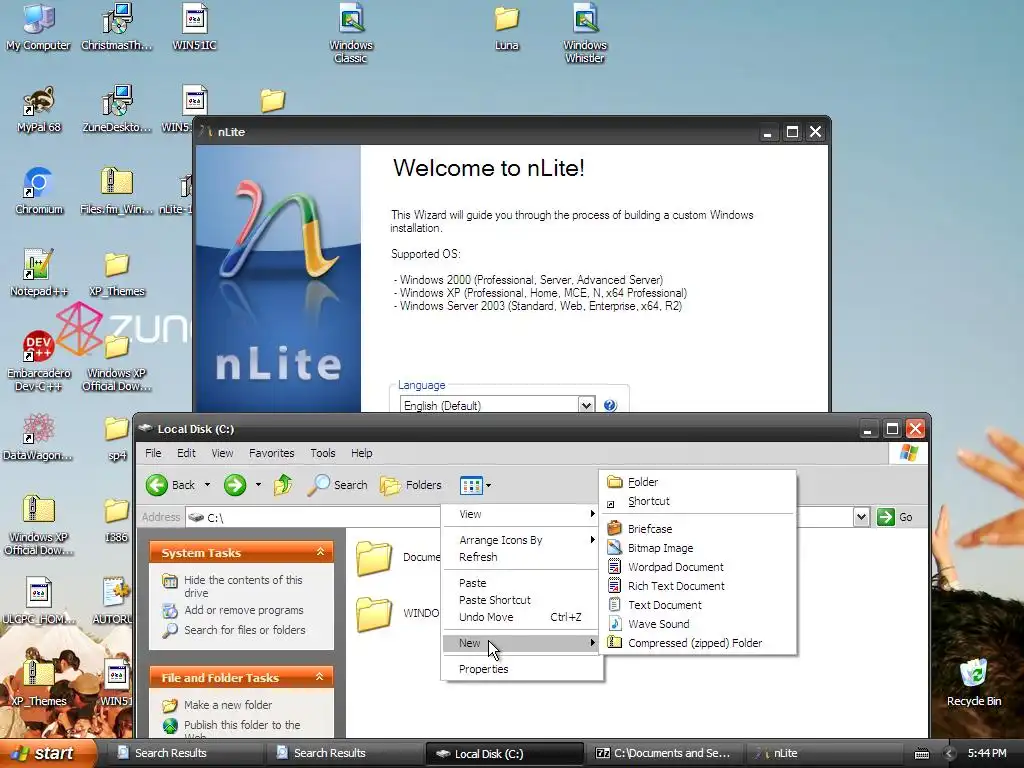1024x768 pixels.
Task: Create a new Shortcut from submenu
Action: click(x=697, y=502)
